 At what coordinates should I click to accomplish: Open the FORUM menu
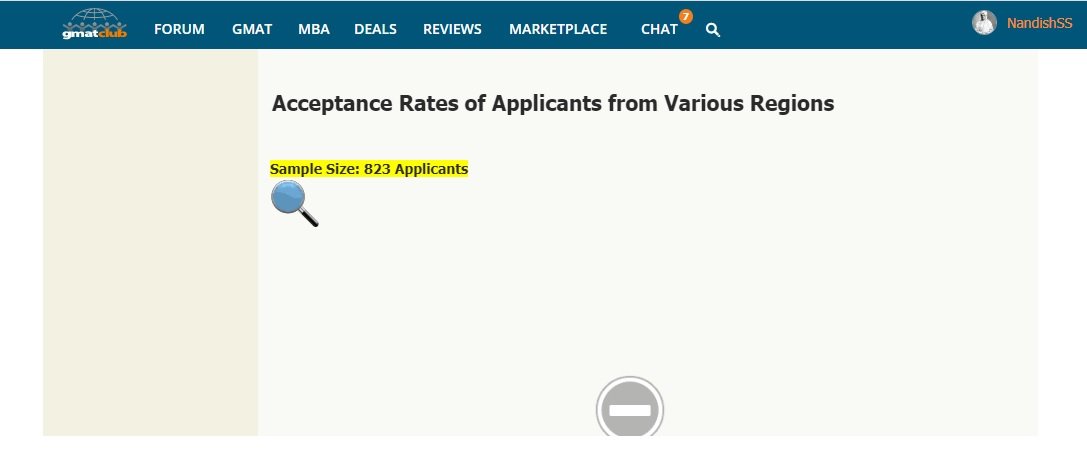click(179, 29)
